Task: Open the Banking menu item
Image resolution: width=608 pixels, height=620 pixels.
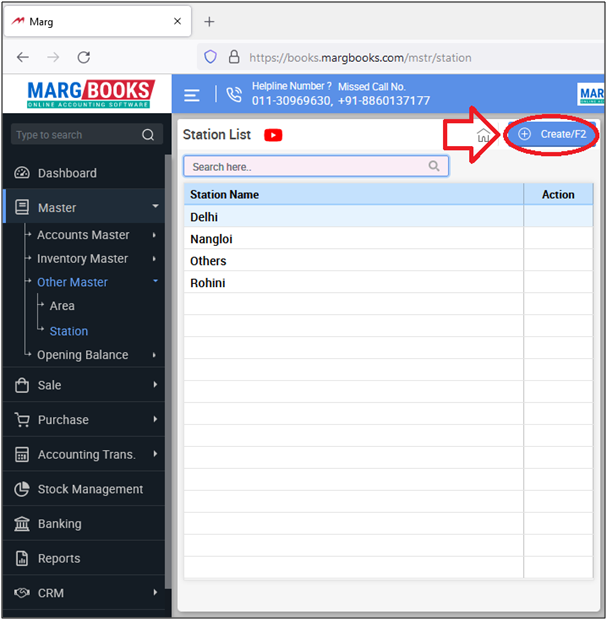Action: (x=84, y=524)
